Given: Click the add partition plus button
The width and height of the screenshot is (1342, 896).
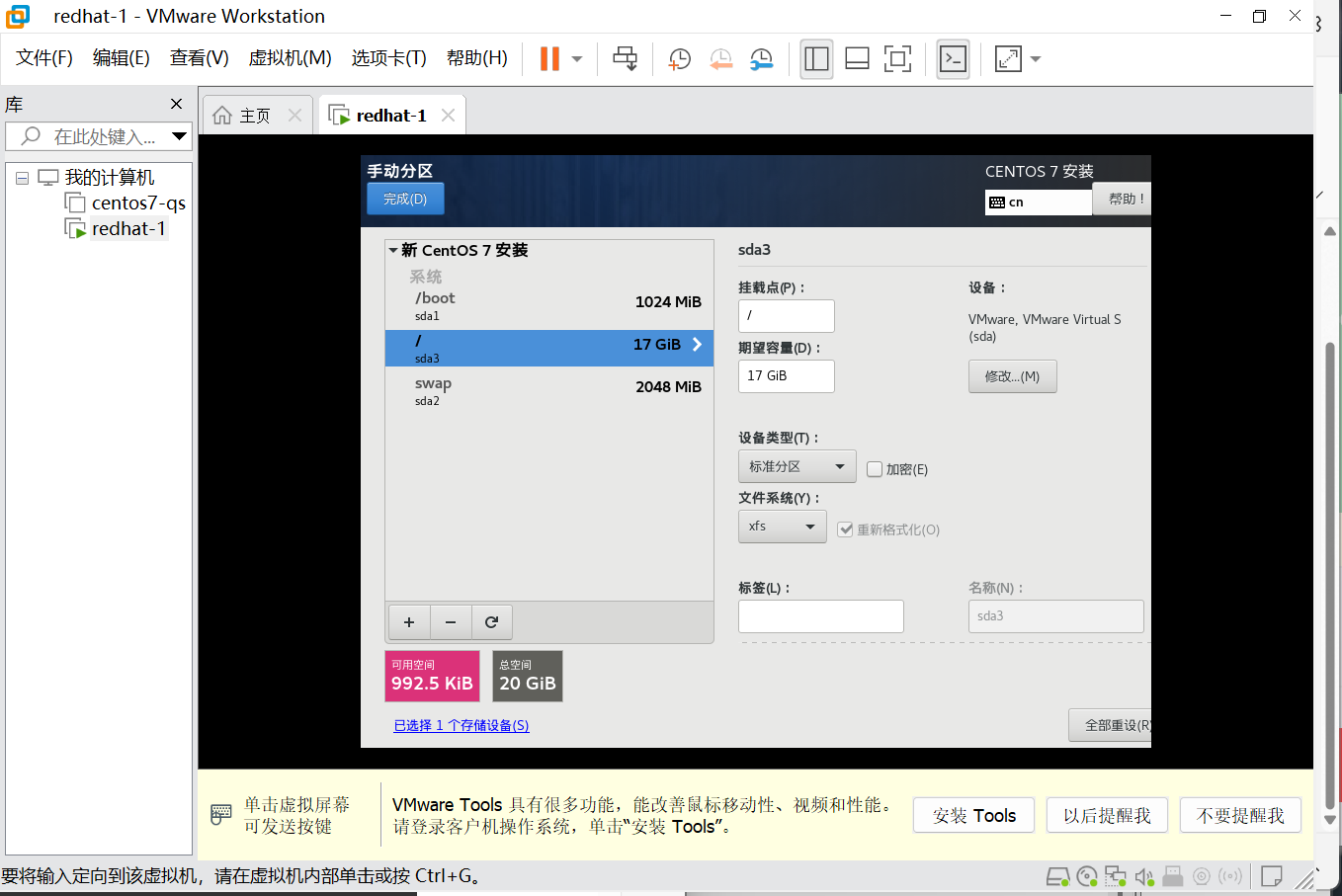Looking at the screenshot, I should (x=409, y=622).
